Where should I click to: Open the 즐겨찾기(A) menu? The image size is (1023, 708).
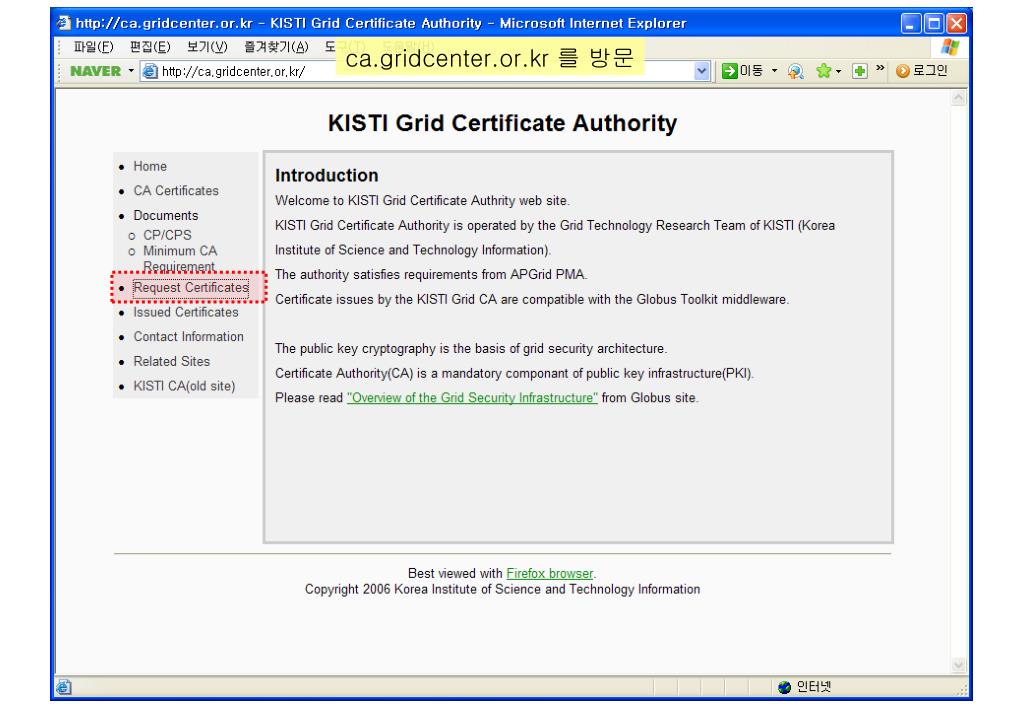click(276, 47)
